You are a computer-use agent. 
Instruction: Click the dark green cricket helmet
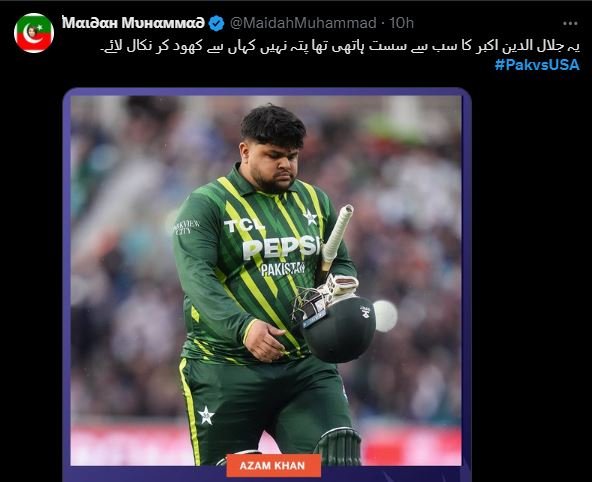point(339,329)
